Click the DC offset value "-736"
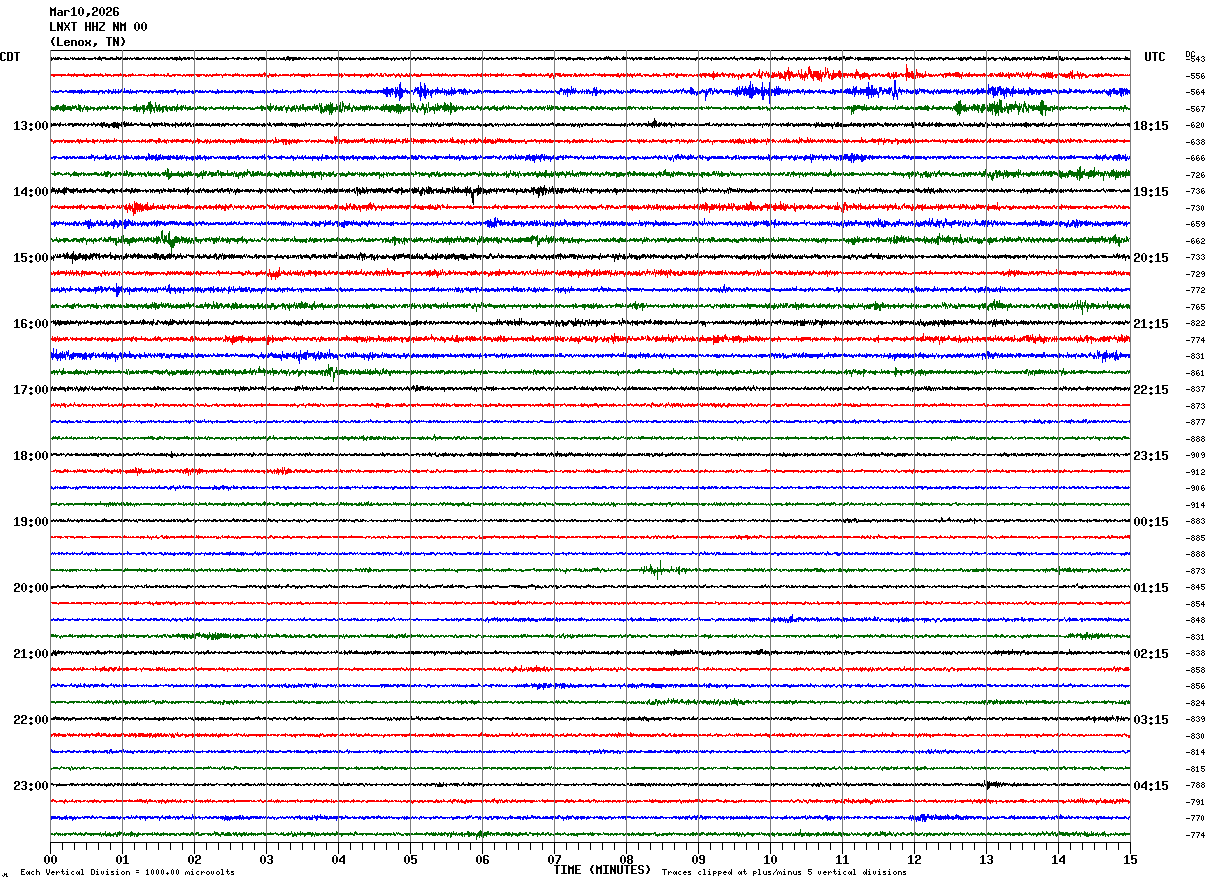1210x886 pixels. [x=1195, y=191]
